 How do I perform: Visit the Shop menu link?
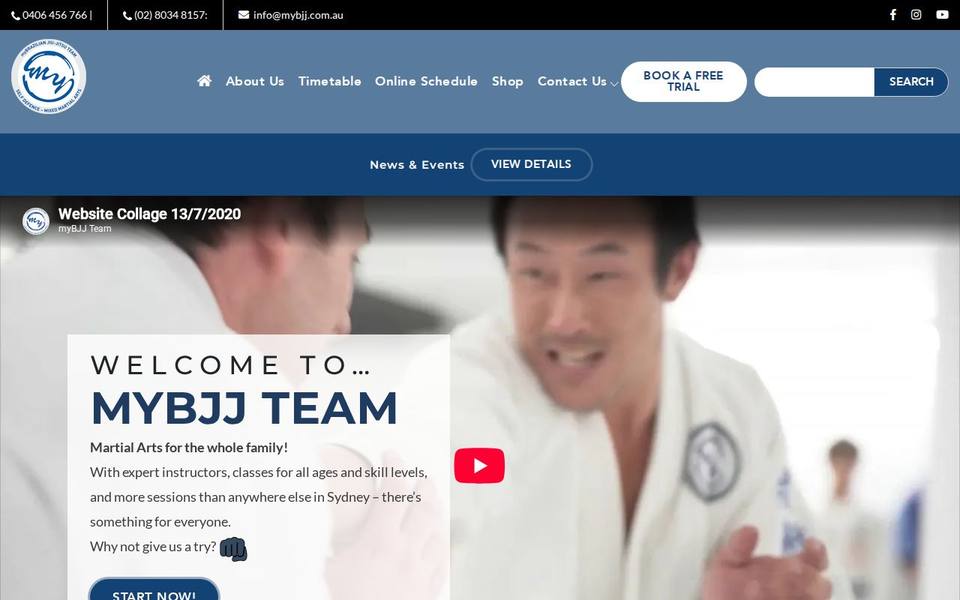pyautogui.click(x=508, y=81)
